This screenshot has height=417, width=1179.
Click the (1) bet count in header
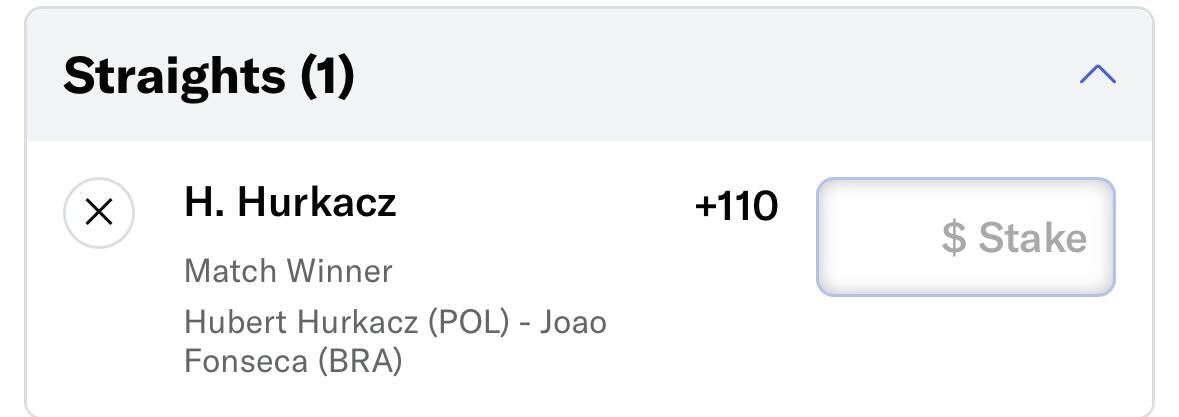[327, 77]
